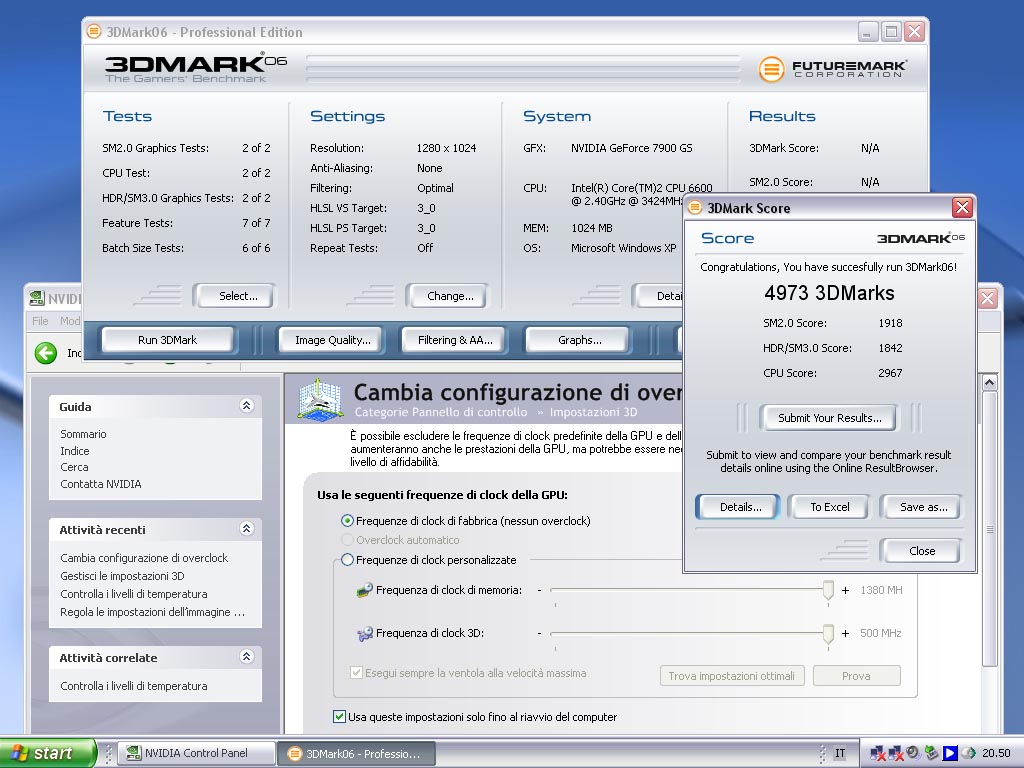Viewport: 1024px width, 768px height.
Task: Click the memory clock frequency slider handle
Action: [x=828, y=590]
